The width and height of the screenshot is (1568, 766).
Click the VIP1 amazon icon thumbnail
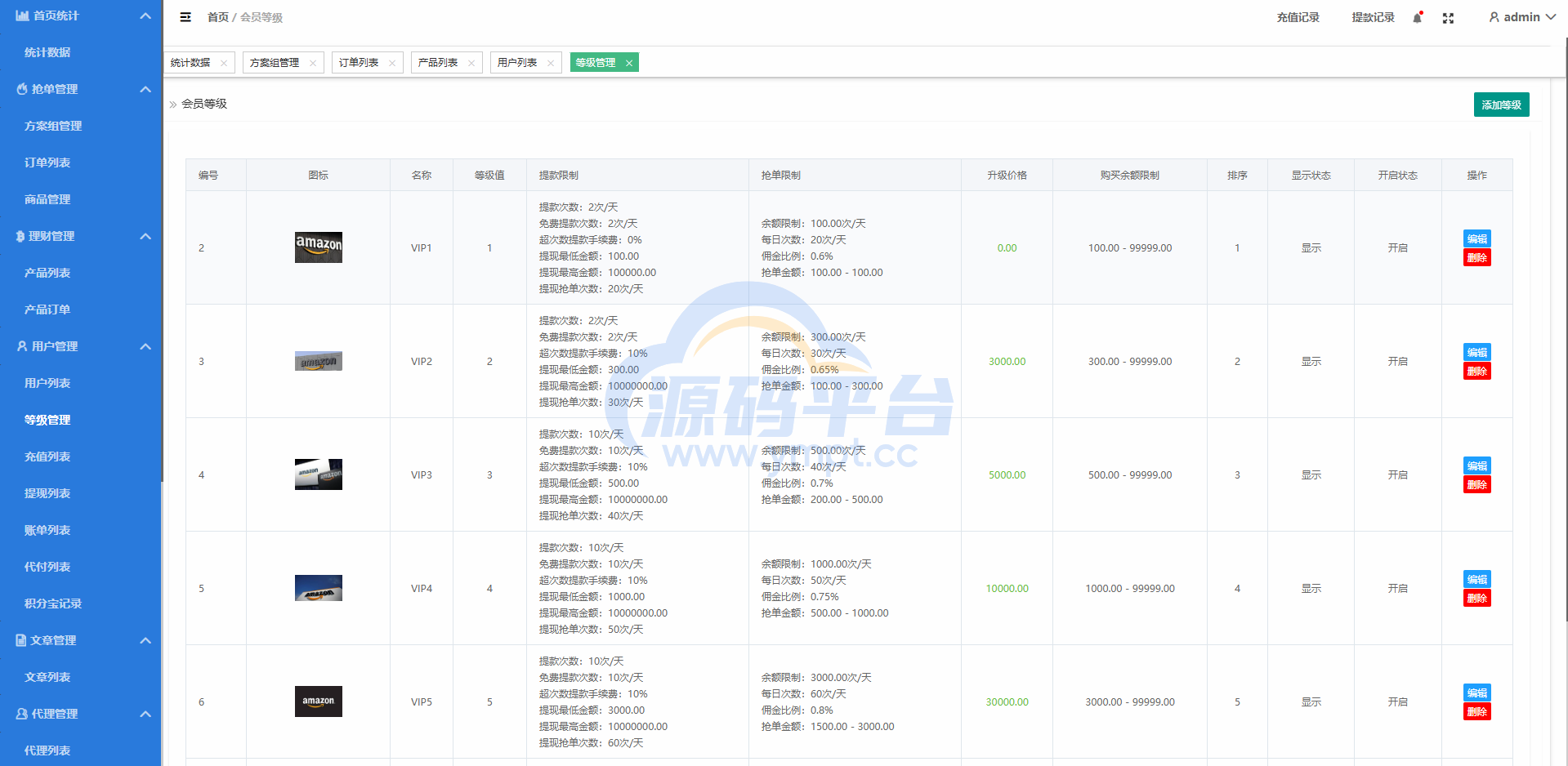pyautogui.click(x=319, y=247)
